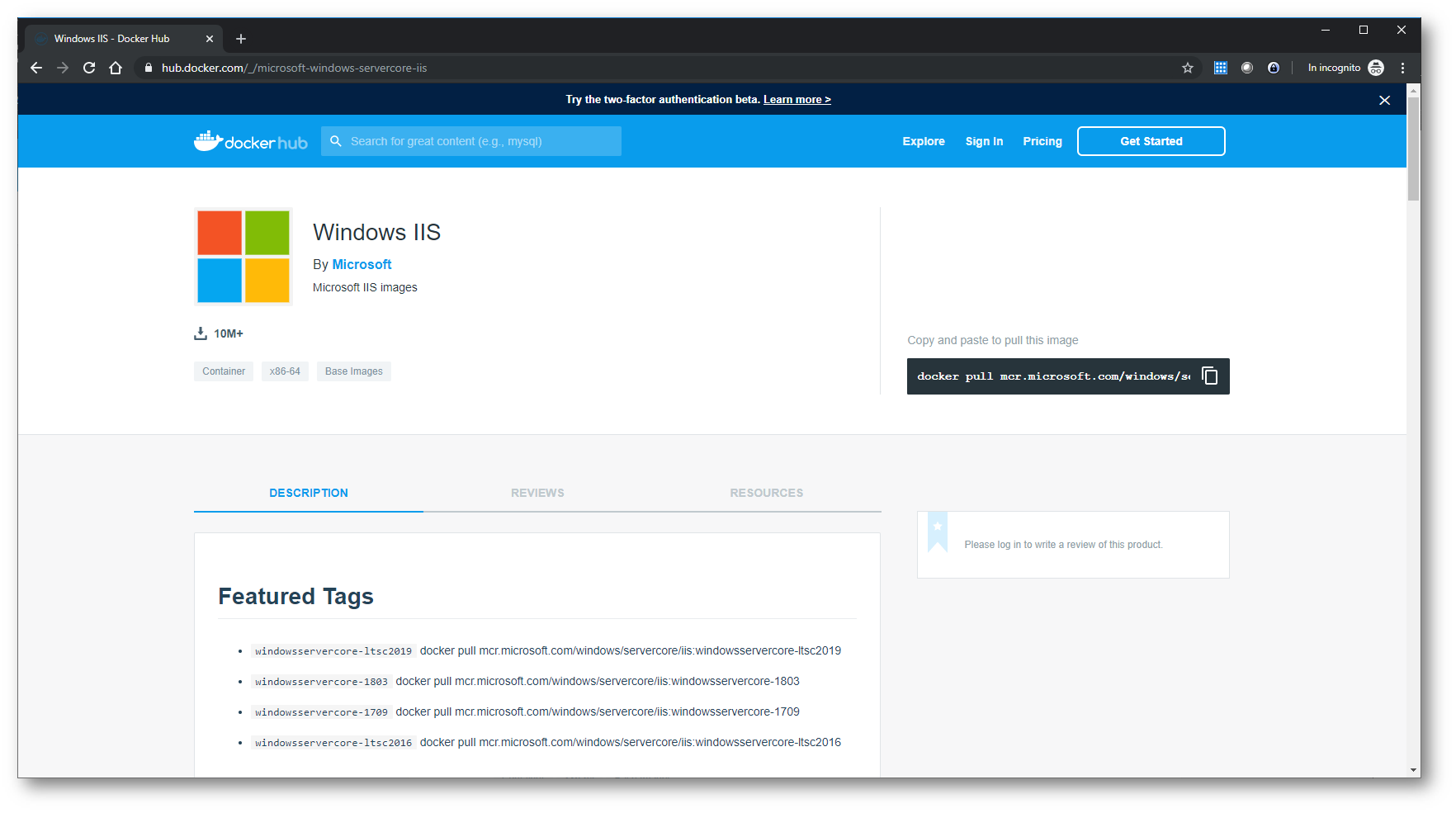The height and width of the screenshot is (813, 1456).
Task: Open the incognito profile icon
Action: tap(1376, 68)
